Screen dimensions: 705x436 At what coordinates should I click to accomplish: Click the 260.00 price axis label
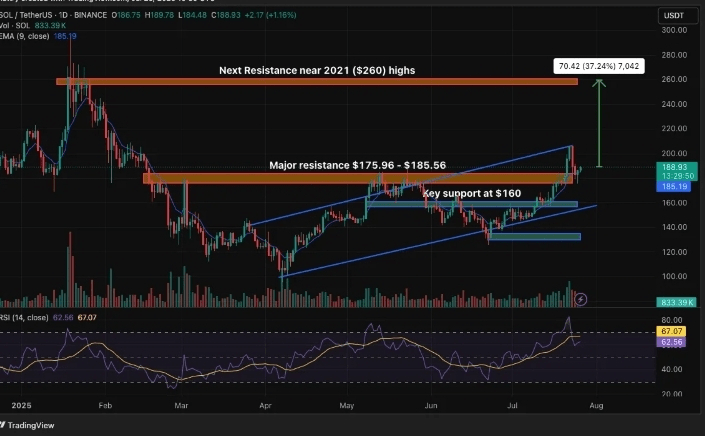pos(674,80)
